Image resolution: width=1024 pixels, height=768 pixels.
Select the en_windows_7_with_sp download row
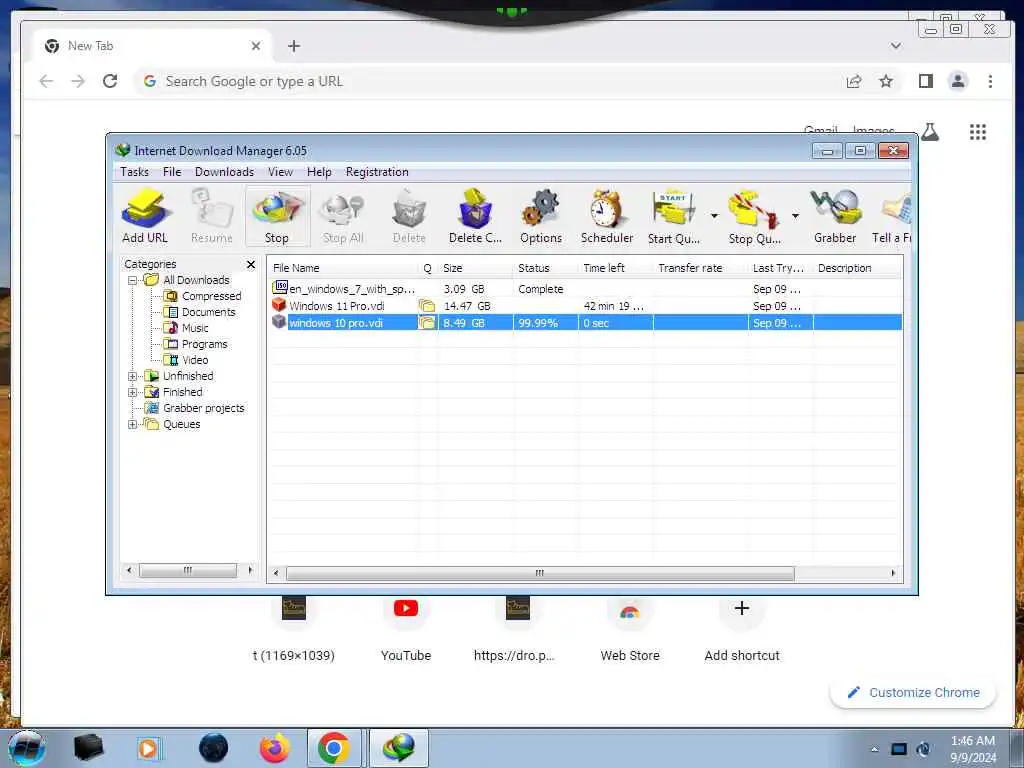(584, 289)
